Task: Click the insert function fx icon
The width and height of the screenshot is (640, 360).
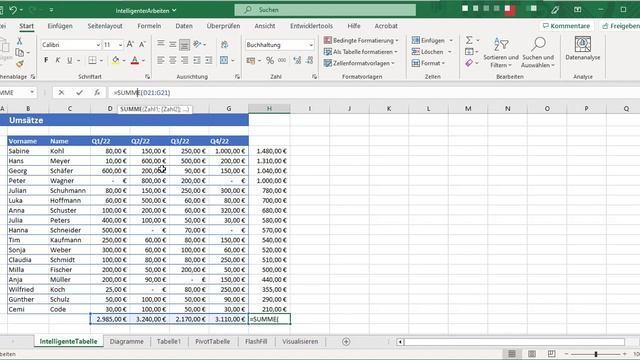Action: click(97, 93)
